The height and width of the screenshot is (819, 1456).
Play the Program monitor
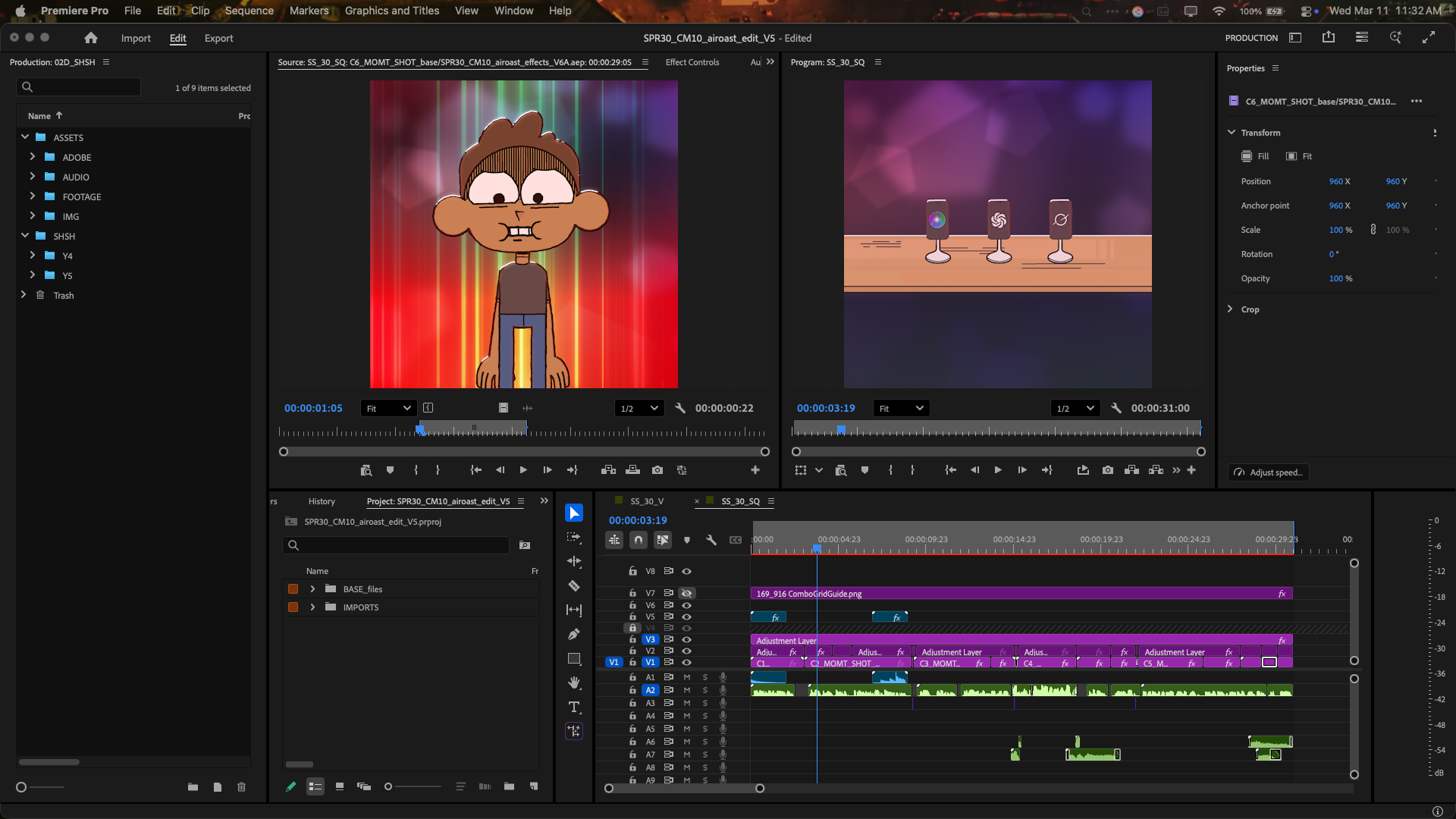coord(998,470)
